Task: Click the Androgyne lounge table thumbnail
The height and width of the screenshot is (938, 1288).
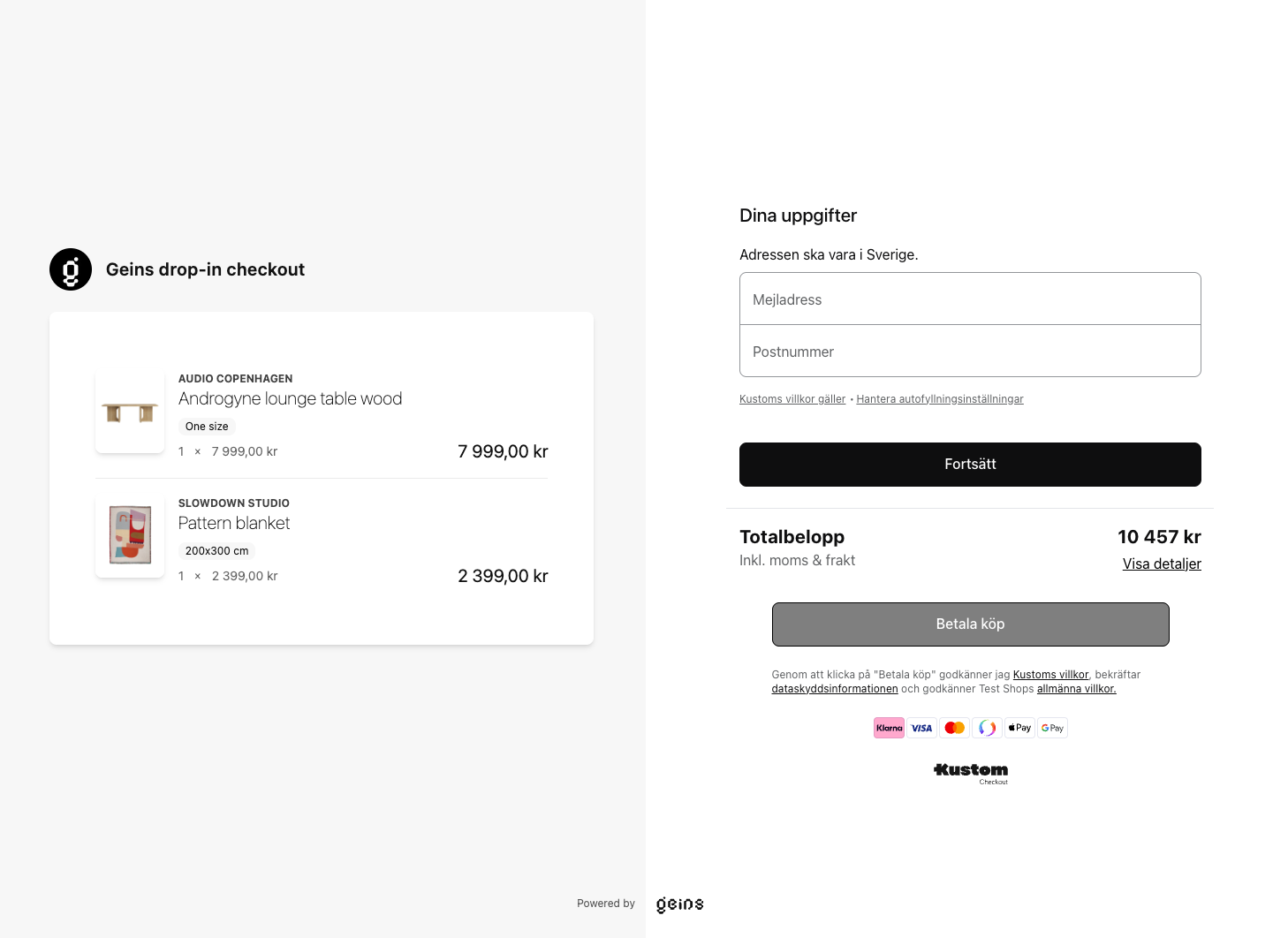Action: [x=130, y=412]
